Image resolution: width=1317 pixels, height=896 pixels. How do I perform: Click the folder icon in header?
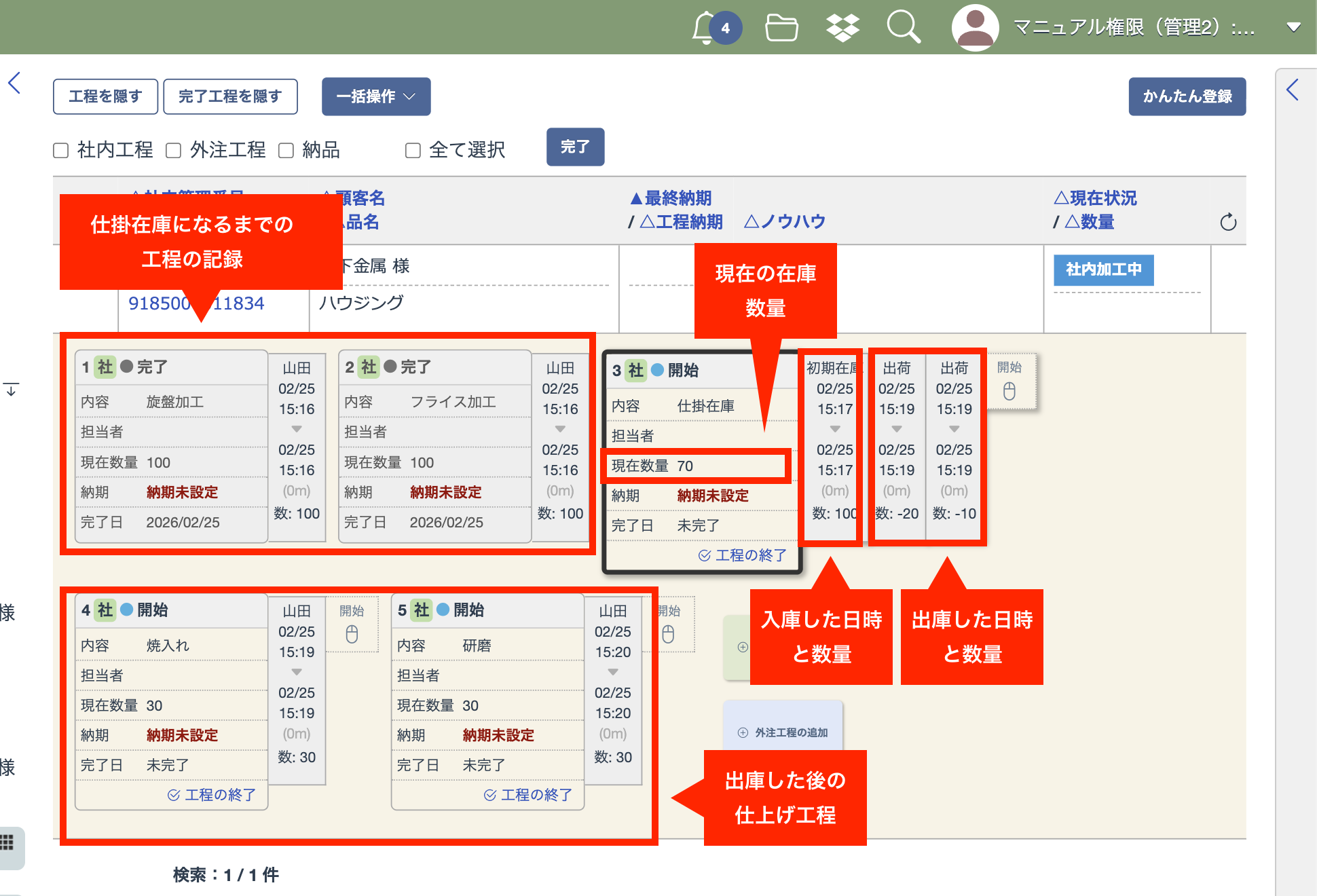[x=781, y=28]
